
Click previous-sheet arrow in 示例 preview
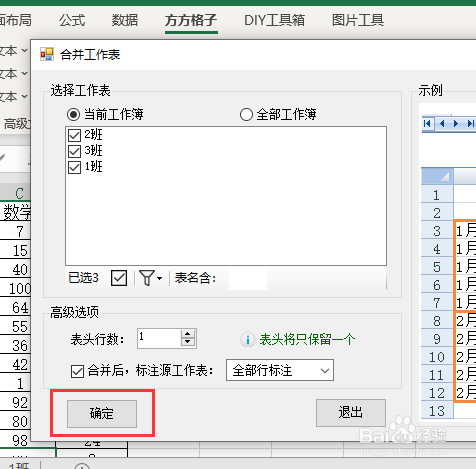click(442, 124)
